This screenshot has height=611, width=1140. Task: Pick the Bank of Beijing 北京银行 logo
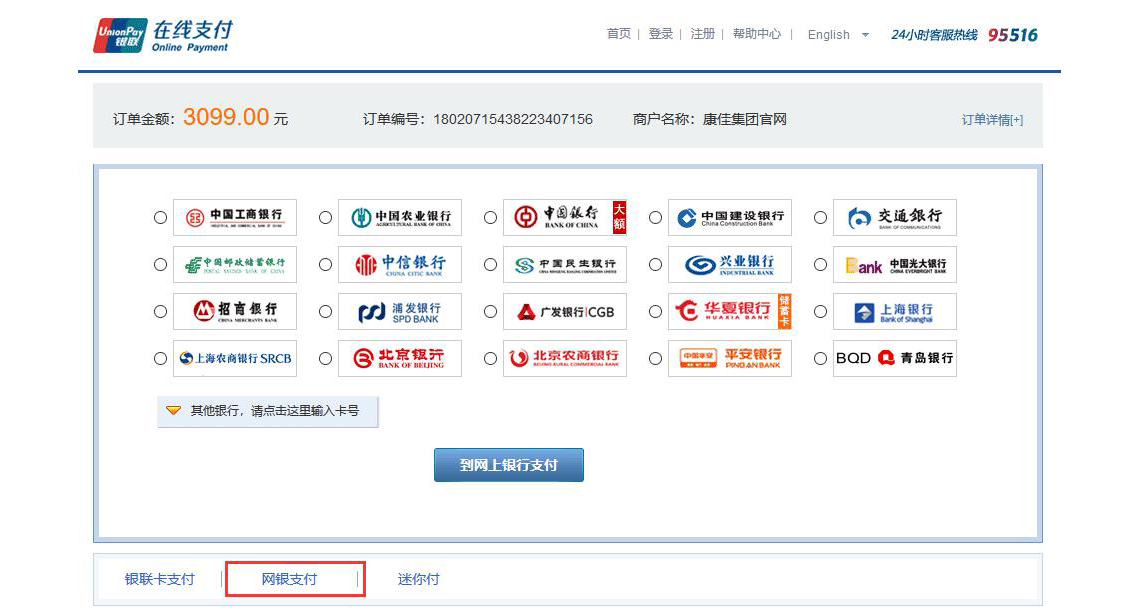(400, 359)
